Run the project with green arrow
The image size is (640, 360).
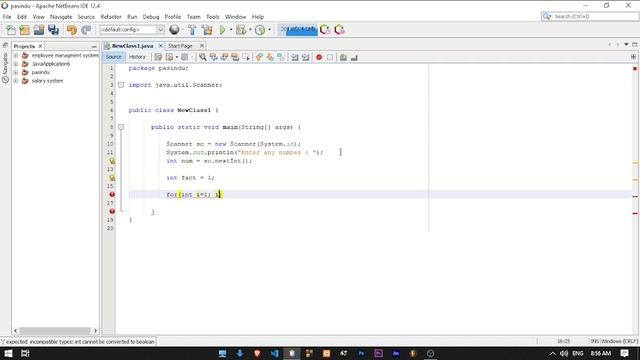(x=222, y=30)
